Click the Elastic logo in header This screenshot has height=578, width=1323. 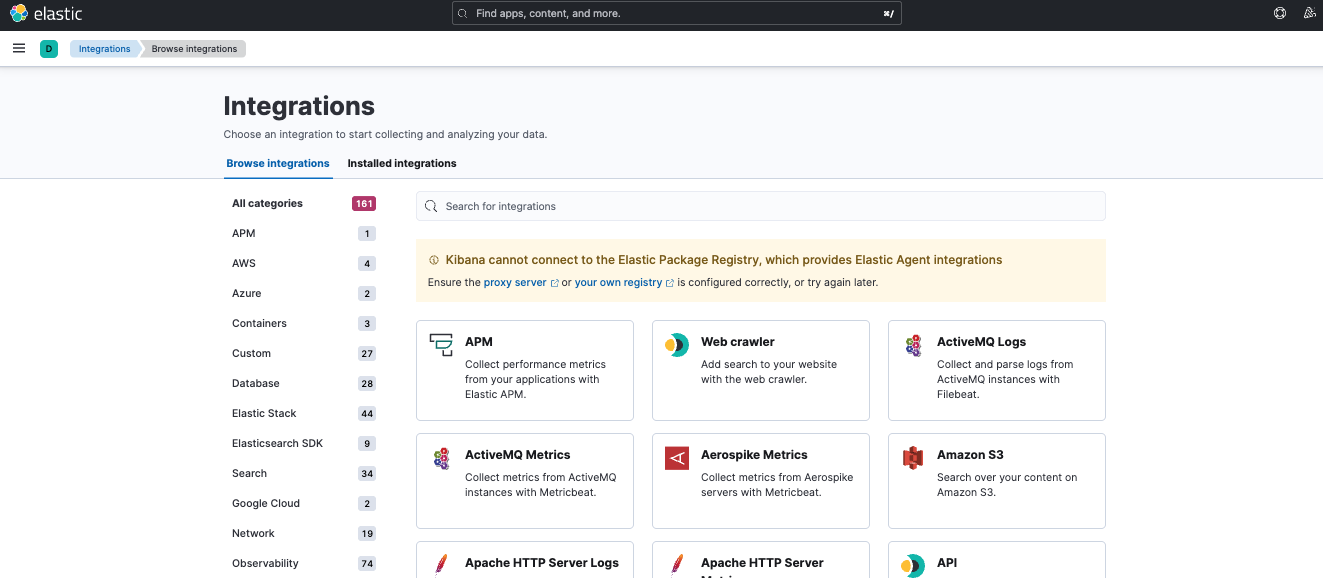pos(46,14)
